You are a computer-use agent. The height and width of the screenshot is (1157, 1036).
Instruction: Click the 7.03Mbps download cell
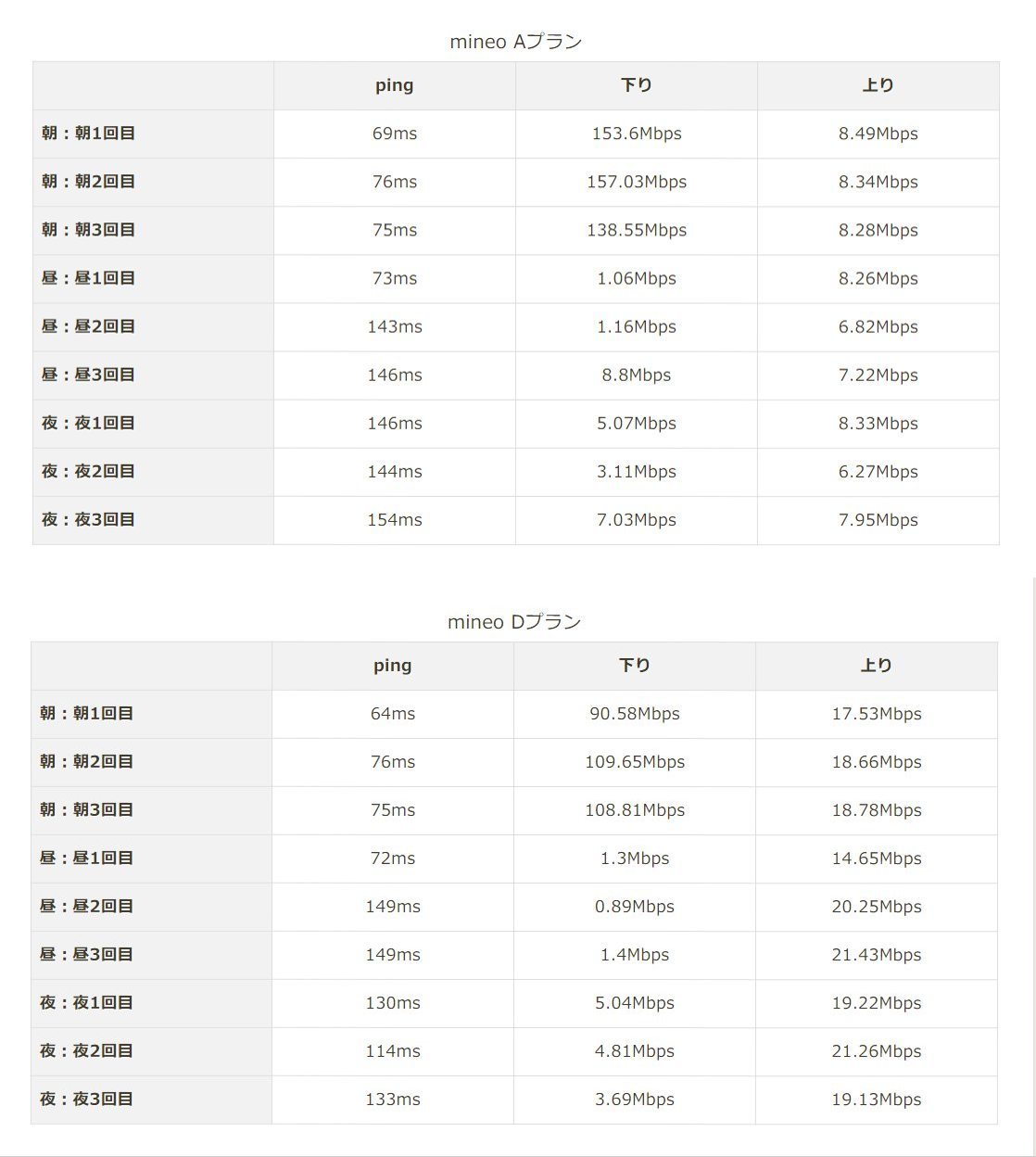pos(636,520)
